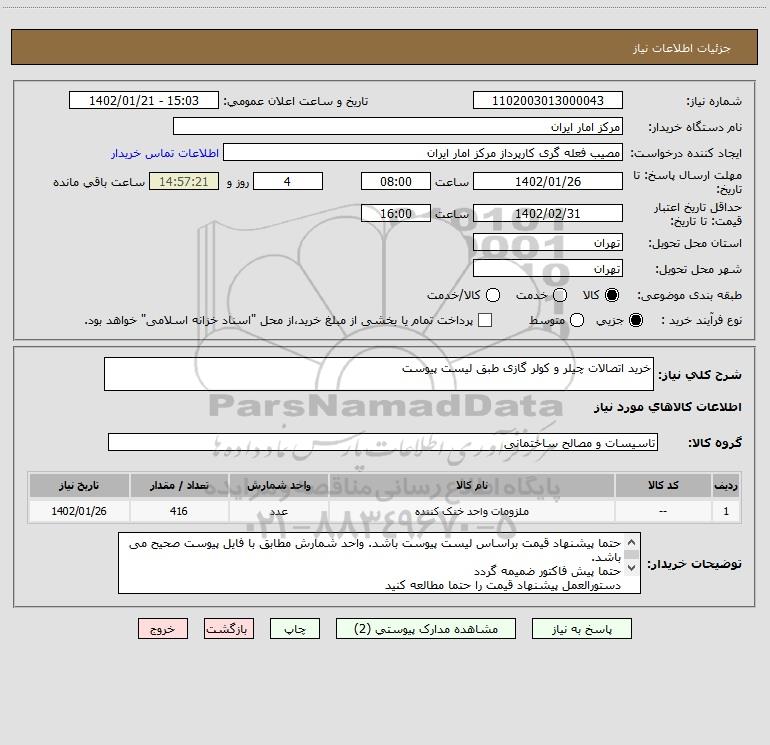Select the خدمت radio button
770x745 pixels.
click(560, 295)
